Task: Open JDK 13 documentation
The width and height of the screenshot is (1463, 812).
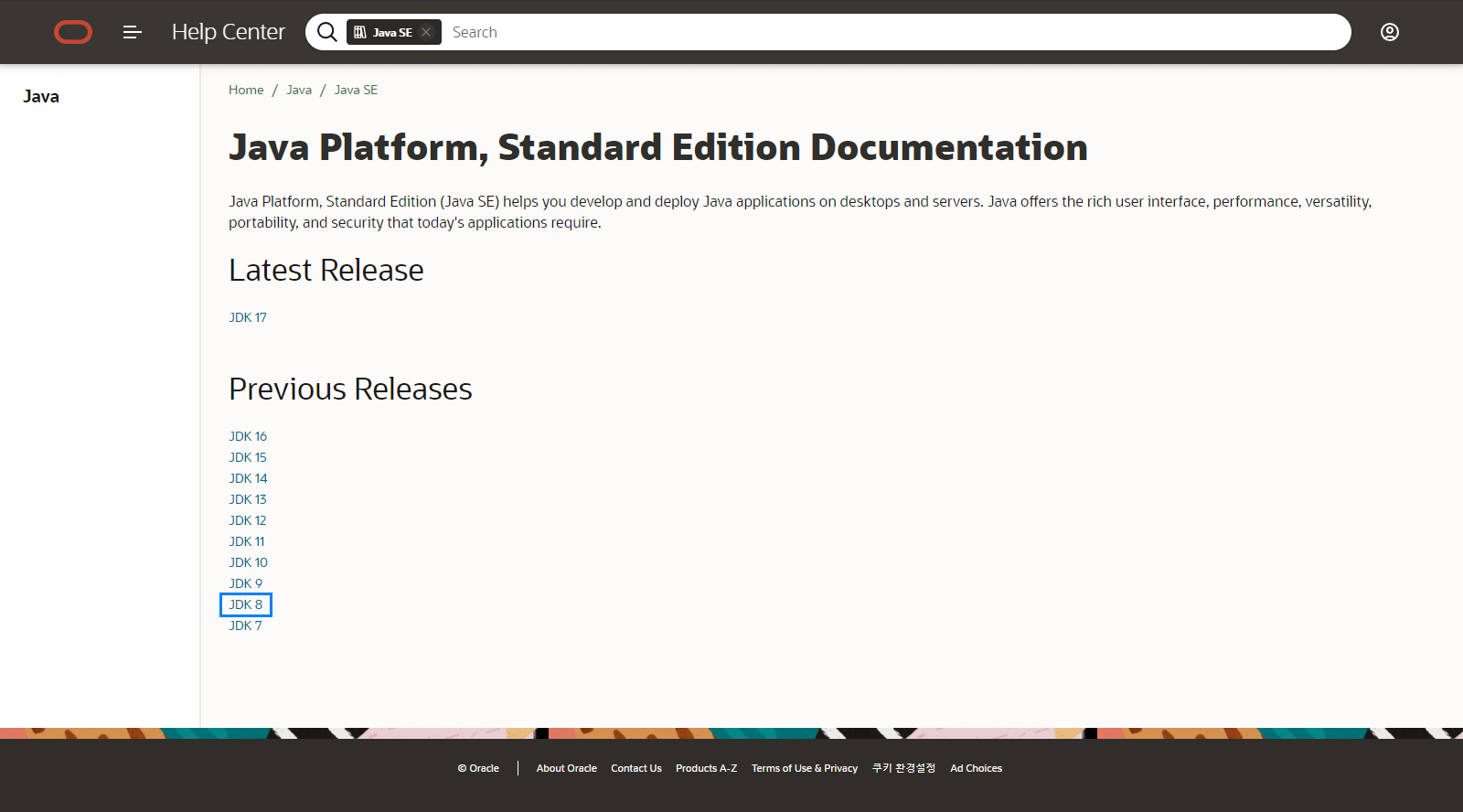Action: 248,499
